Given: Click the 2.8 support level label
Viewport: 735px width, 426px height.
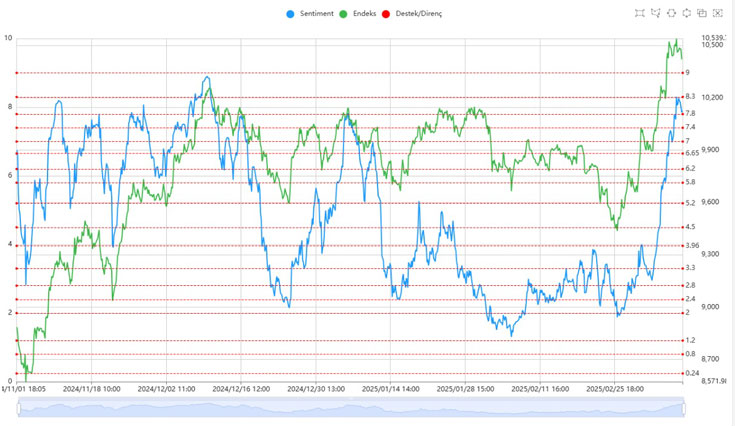Looking at the screenshot, I should [690, 285].
